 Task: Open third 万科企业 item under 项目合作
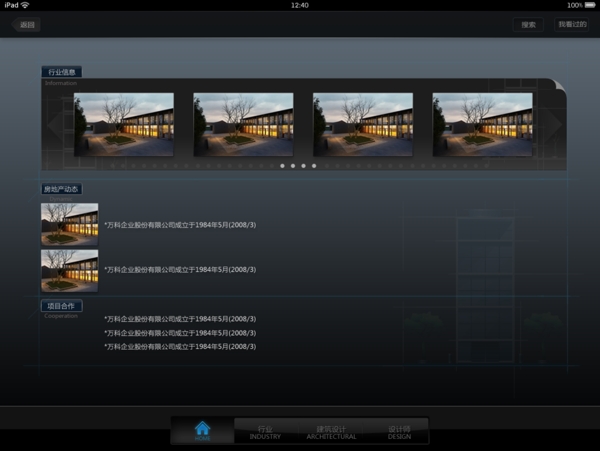click(180, 347)
